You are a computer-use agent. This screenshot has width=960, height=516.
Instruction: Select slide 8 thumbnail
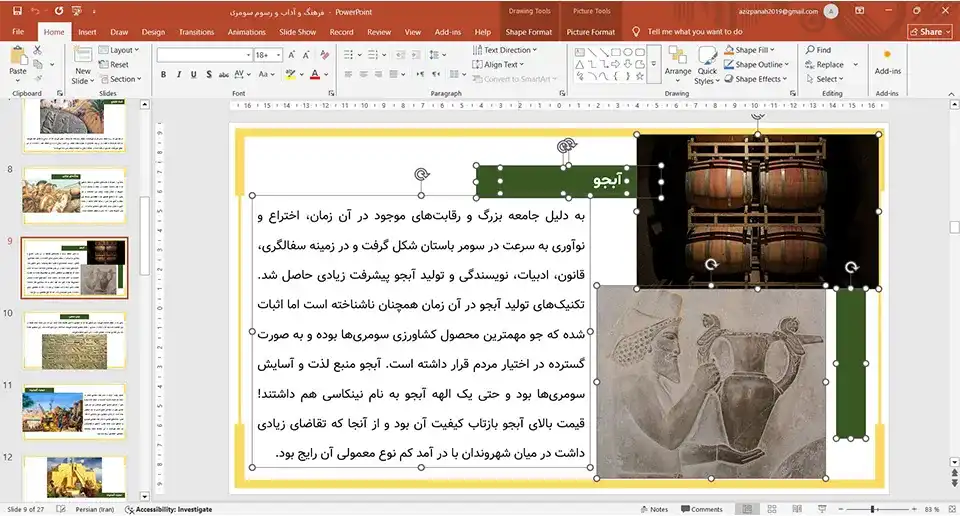coord(75,195)
